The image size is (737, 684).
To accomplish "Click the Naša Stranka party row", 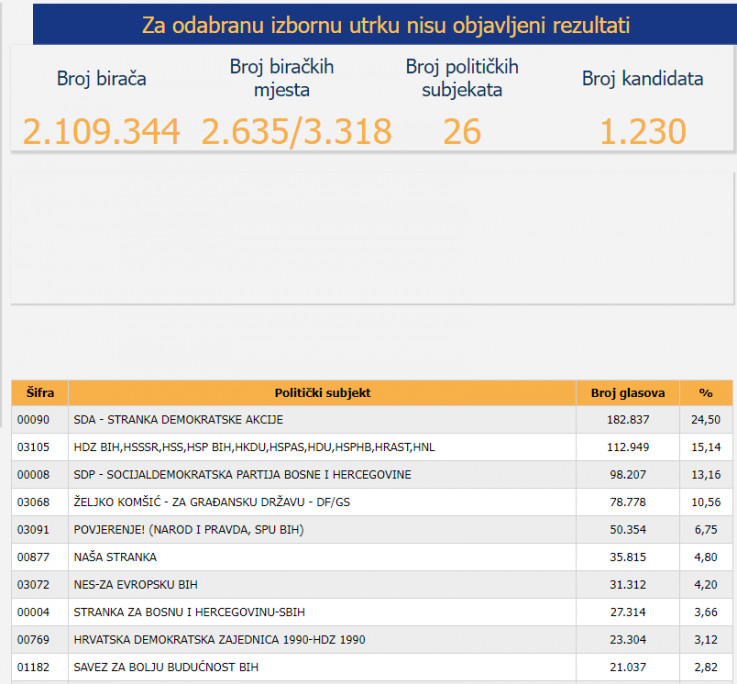I will pyautogui.click(x=115, y=557).
